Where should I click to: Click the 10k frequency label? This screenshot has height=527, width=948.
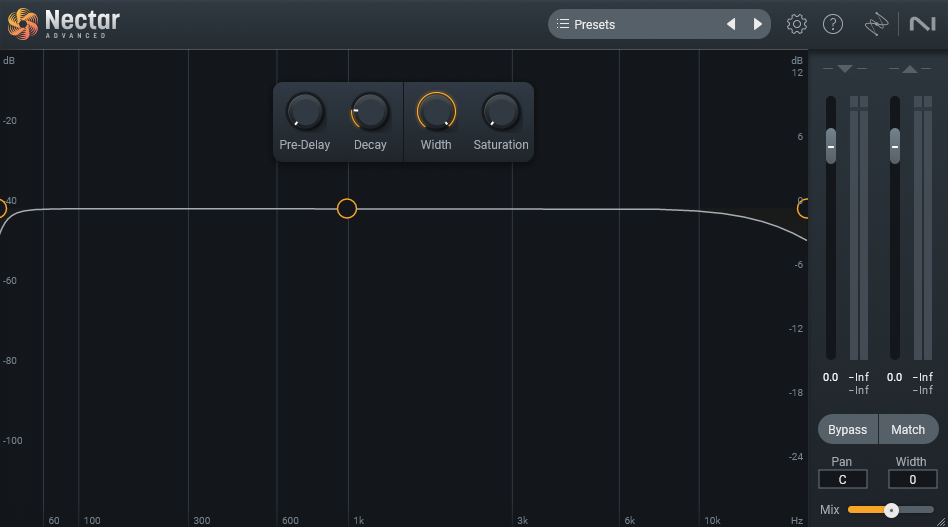[712, 520]
